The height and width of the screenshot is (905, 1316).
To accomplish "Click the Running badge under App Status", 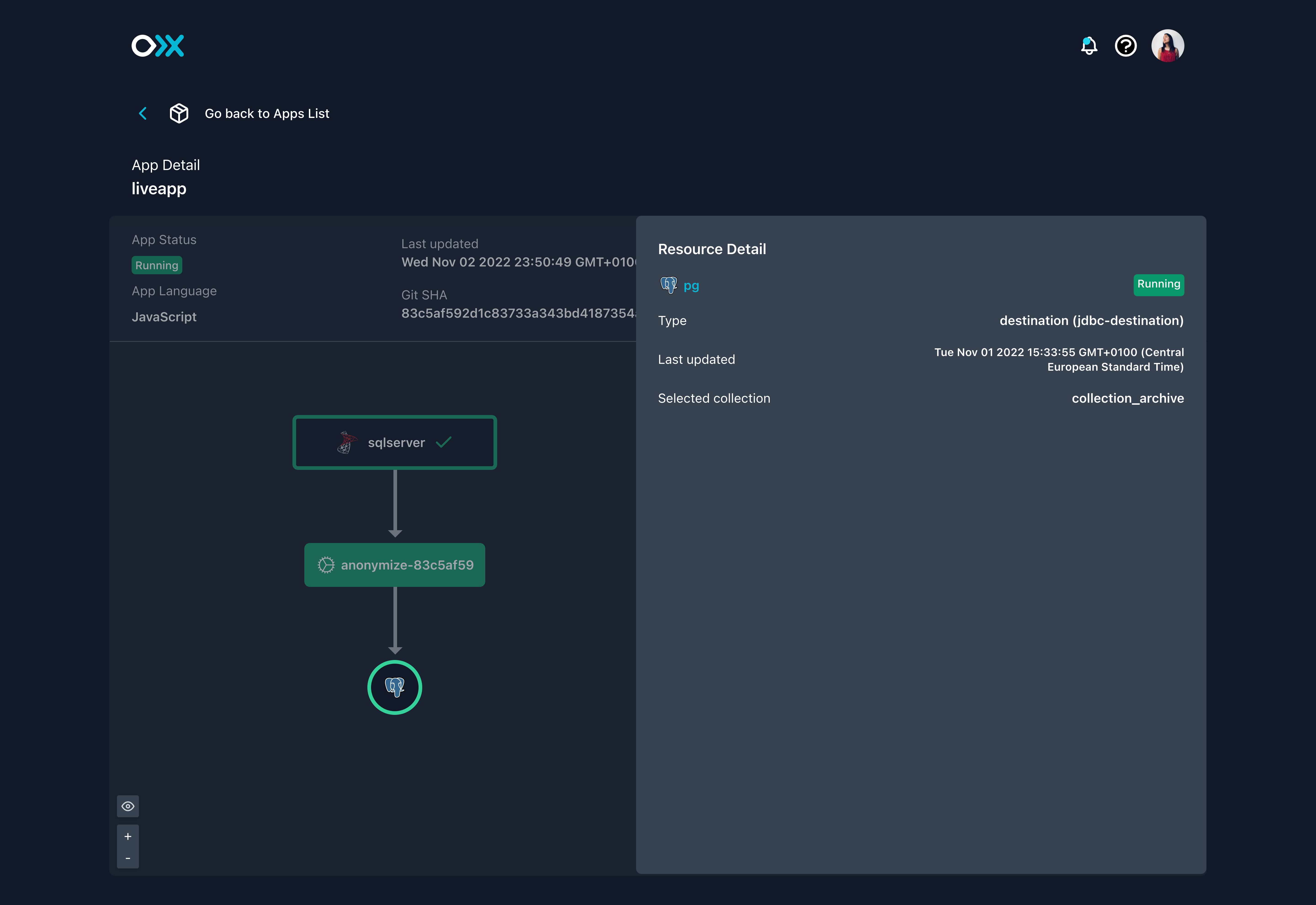I will point(157,265).
